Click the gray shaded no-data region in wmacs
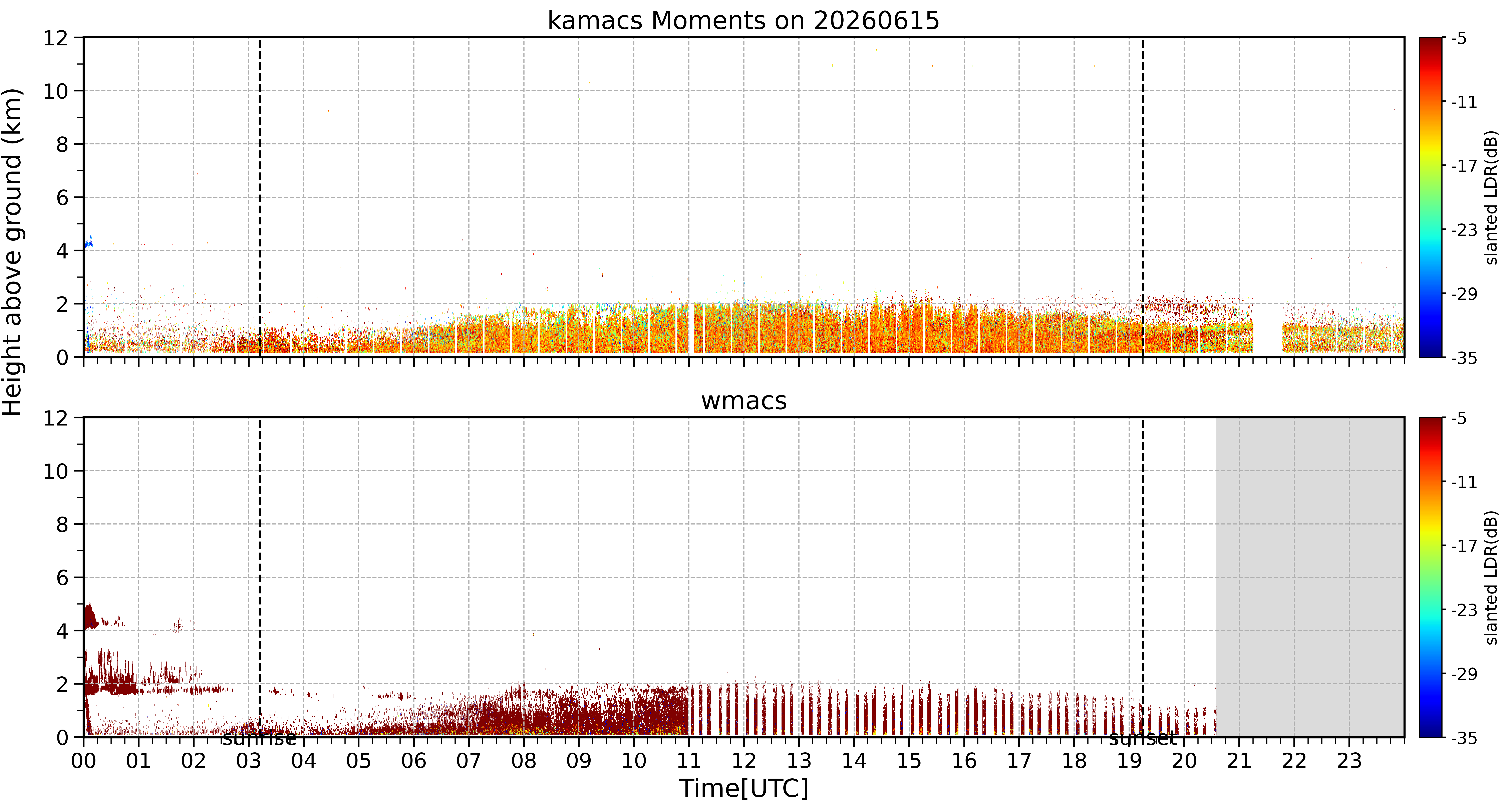 1310,577
